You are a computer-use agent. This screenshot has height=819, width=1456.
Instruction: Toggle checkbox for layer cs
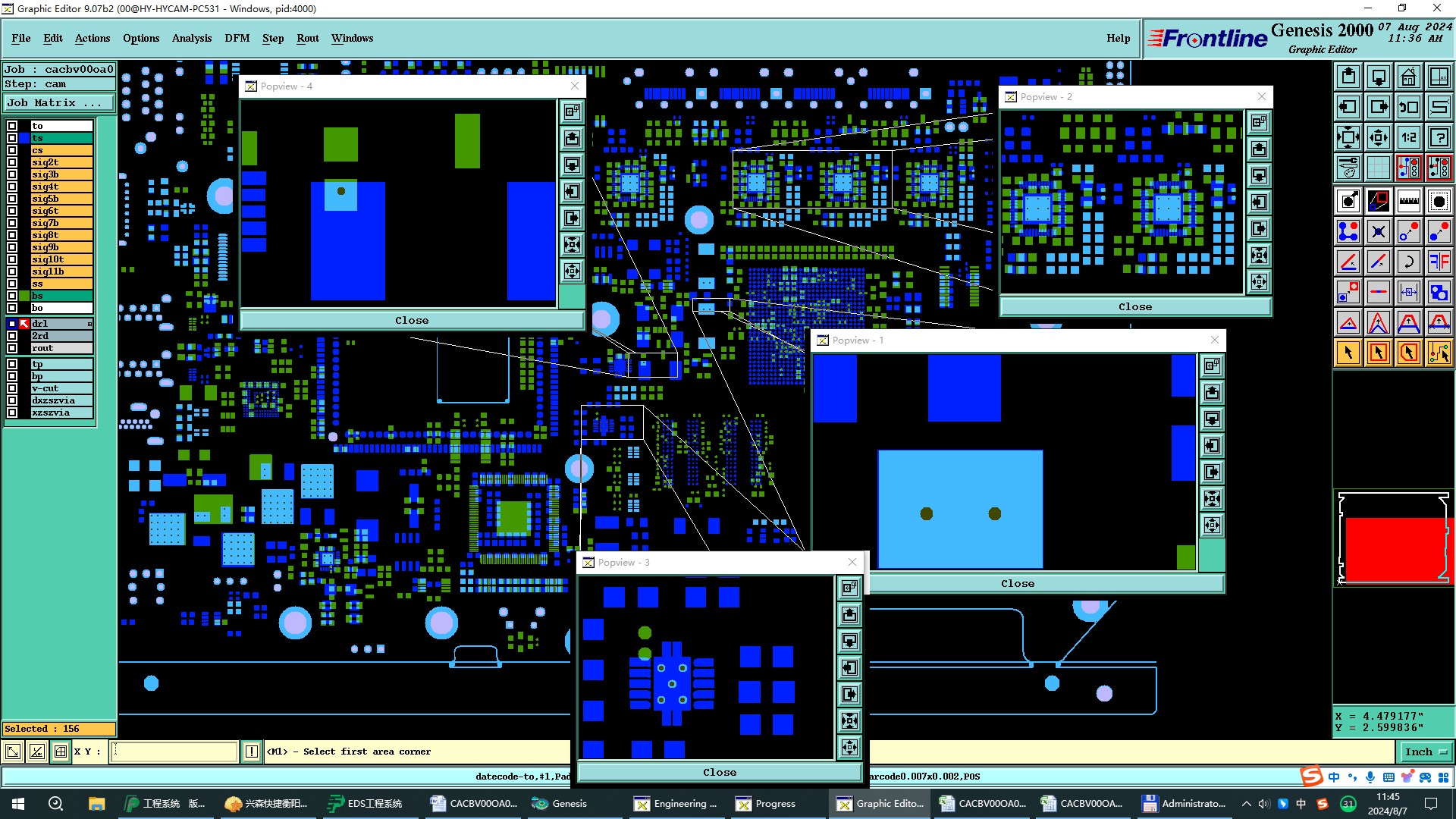coord(12,150)
